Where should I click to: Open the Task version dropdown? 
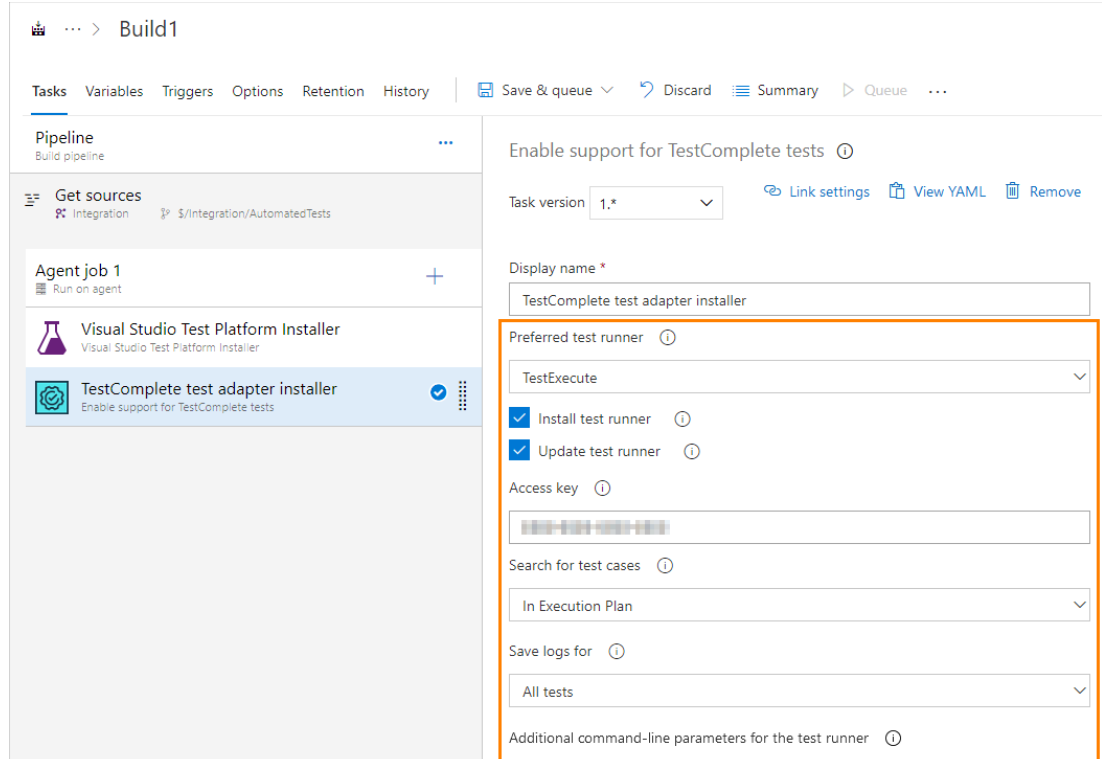[x=656, y=203]
